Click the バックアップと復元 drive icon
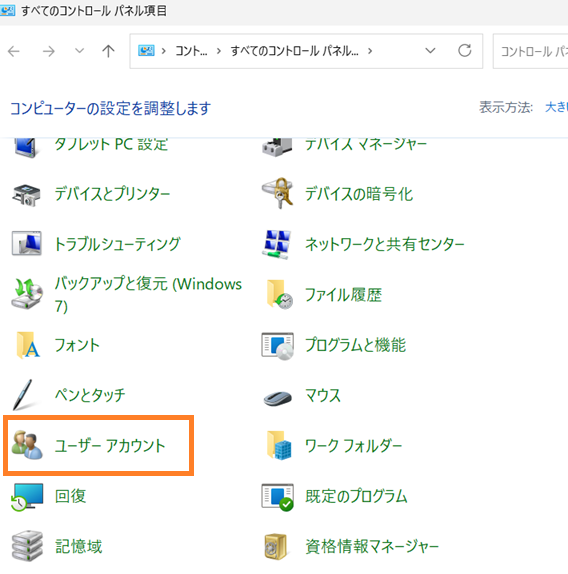The height and width of the screenshot is (574, 568). pyautogui.click(x=27, y=294)
